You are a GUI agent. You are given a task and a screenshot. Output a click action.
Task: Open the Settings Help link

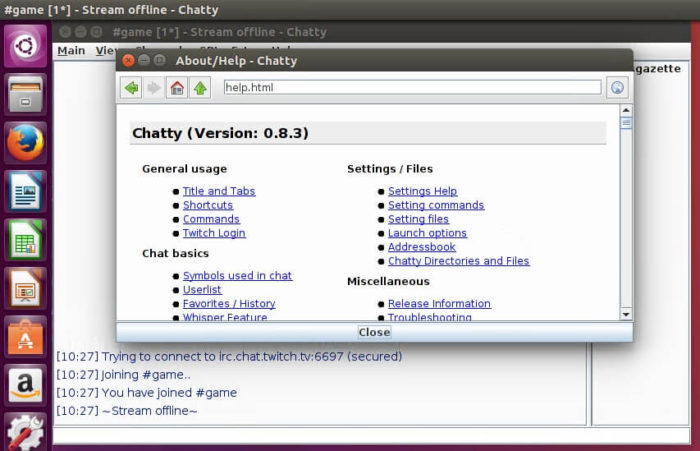422,191
